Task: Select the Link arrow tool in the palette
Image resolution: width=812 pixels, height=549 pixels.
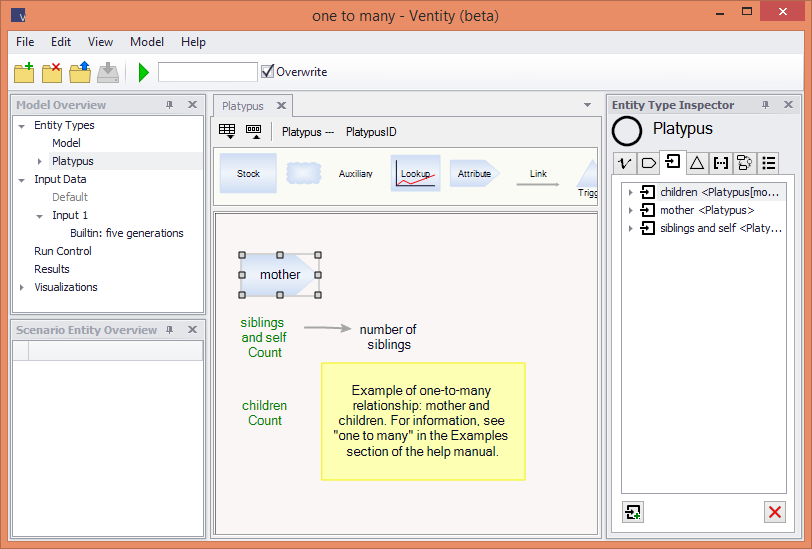Action: (x=538, y=177)
